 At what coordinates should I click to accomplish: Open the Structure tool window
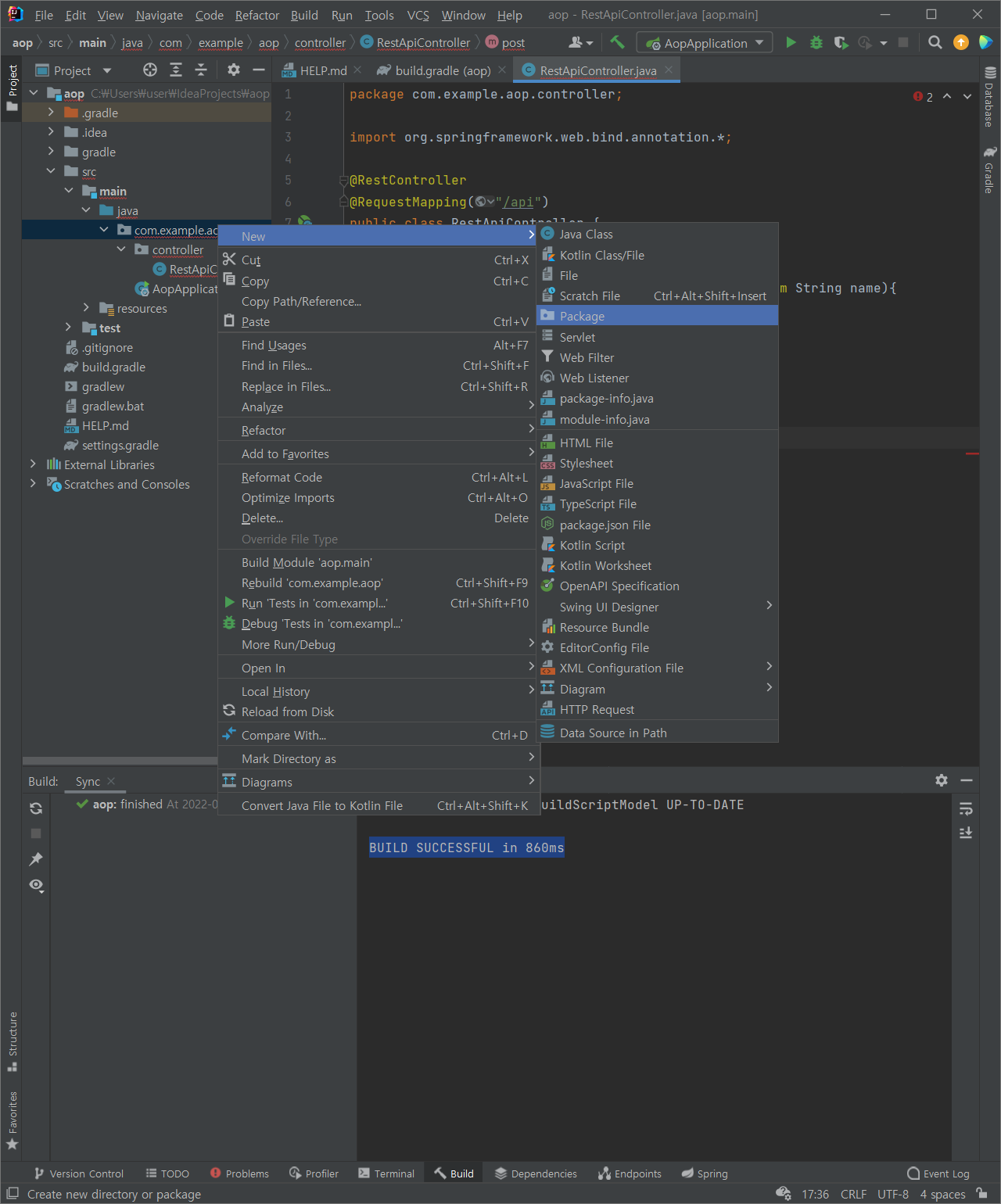coord(13,1041)
